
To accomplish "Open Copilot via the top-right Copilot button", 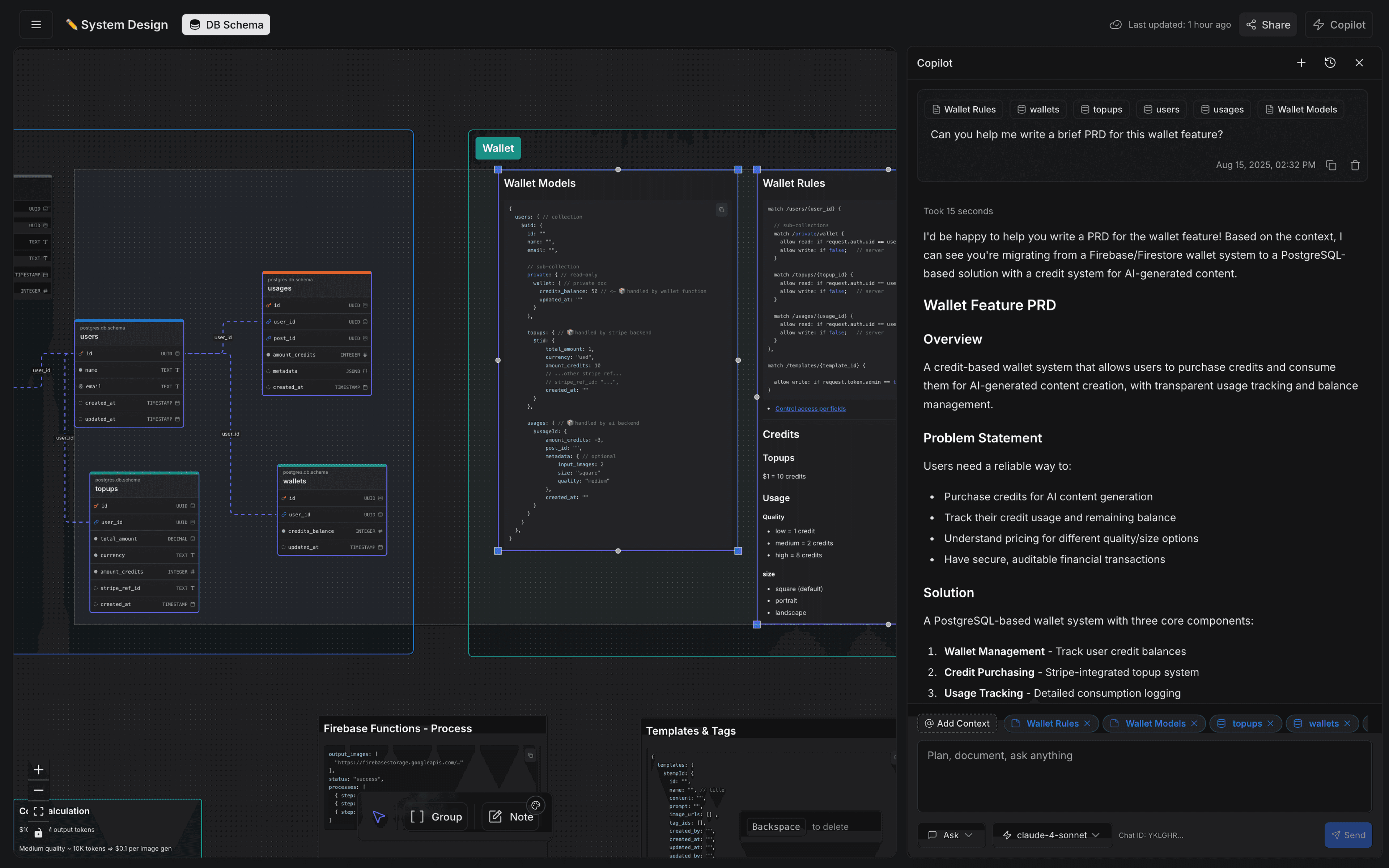I will coord(1339,24).
